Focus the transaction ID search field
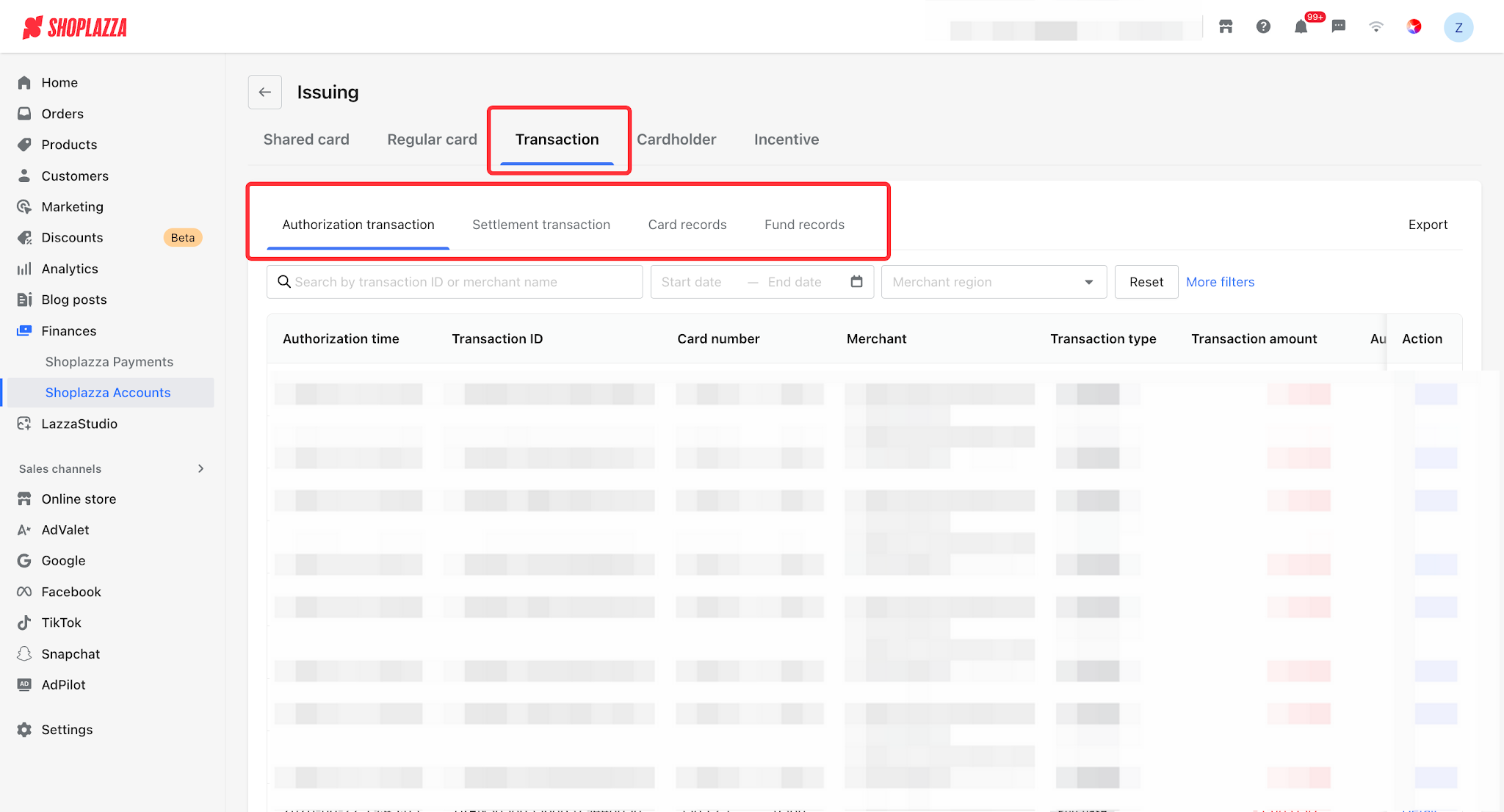 click(455, 282)
